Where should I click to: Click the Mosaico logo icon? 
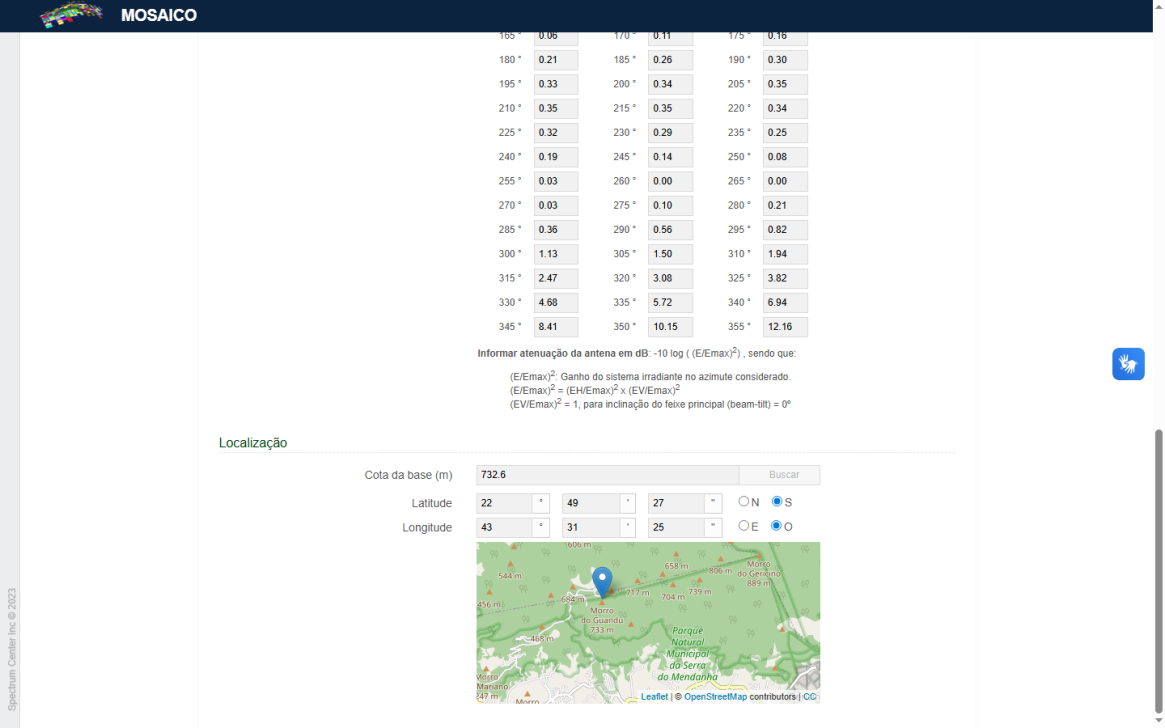[x=71, y=15]
